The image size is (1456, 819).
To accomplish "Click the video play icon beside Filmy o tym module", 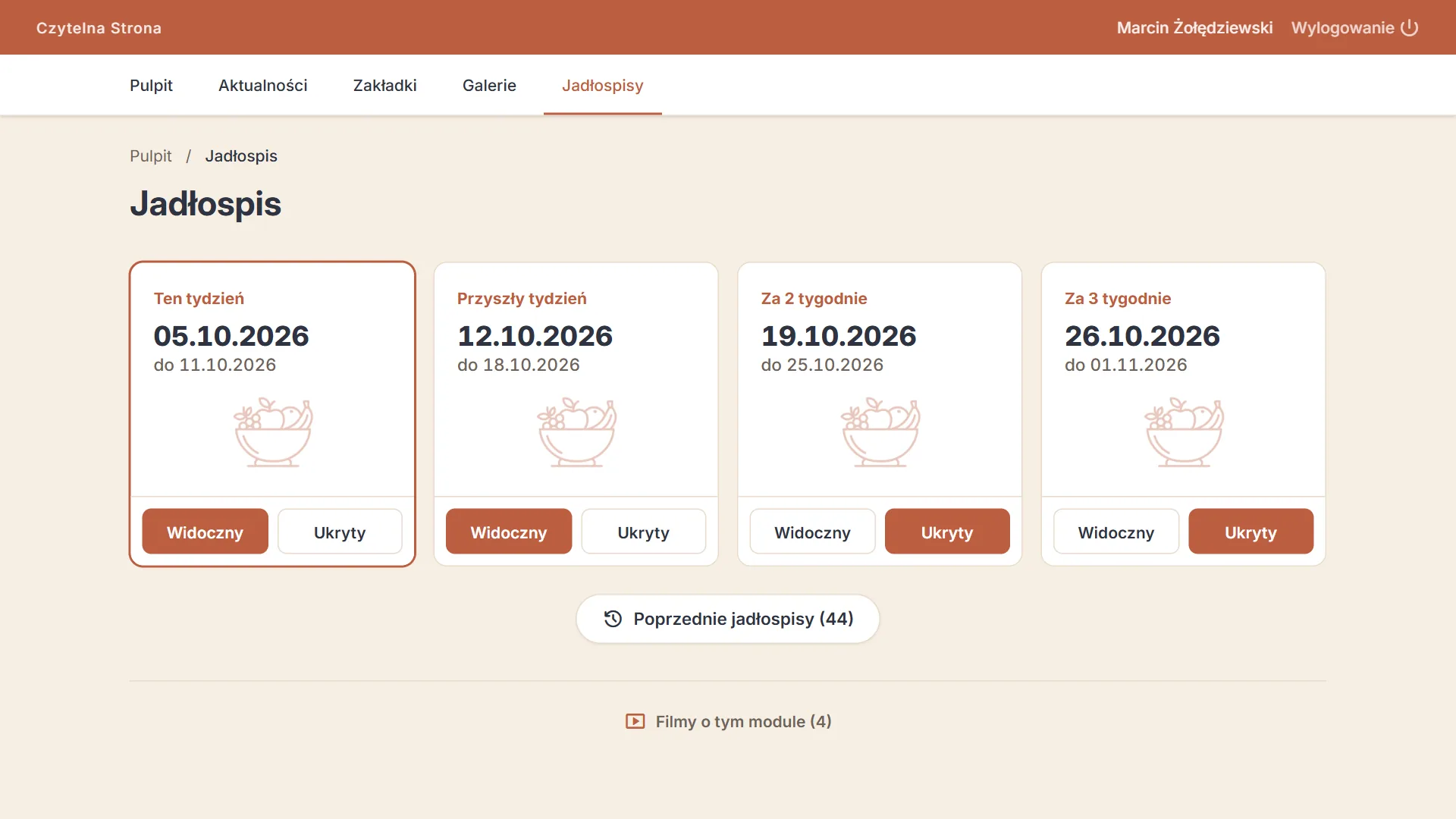I will pyautogui.click(x=635, y=721).
